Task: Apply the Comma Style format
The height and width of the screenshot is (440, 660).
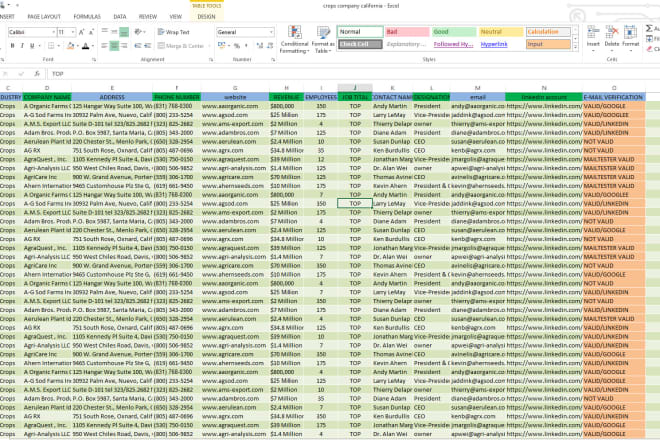Action: 245,45
